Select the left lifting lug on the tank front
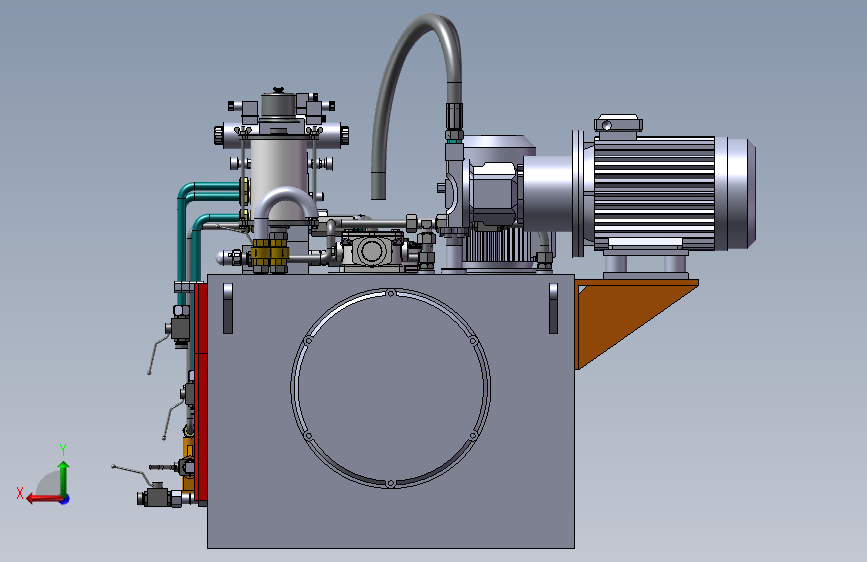 [228, 309]
